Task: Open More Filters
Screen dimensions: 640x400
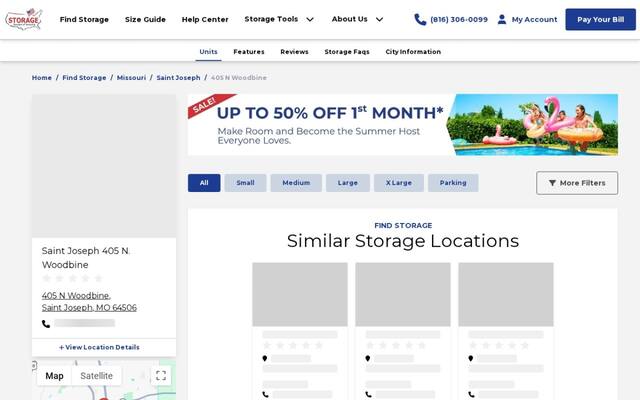Action: pyautogui.click(x=577, y=183)
